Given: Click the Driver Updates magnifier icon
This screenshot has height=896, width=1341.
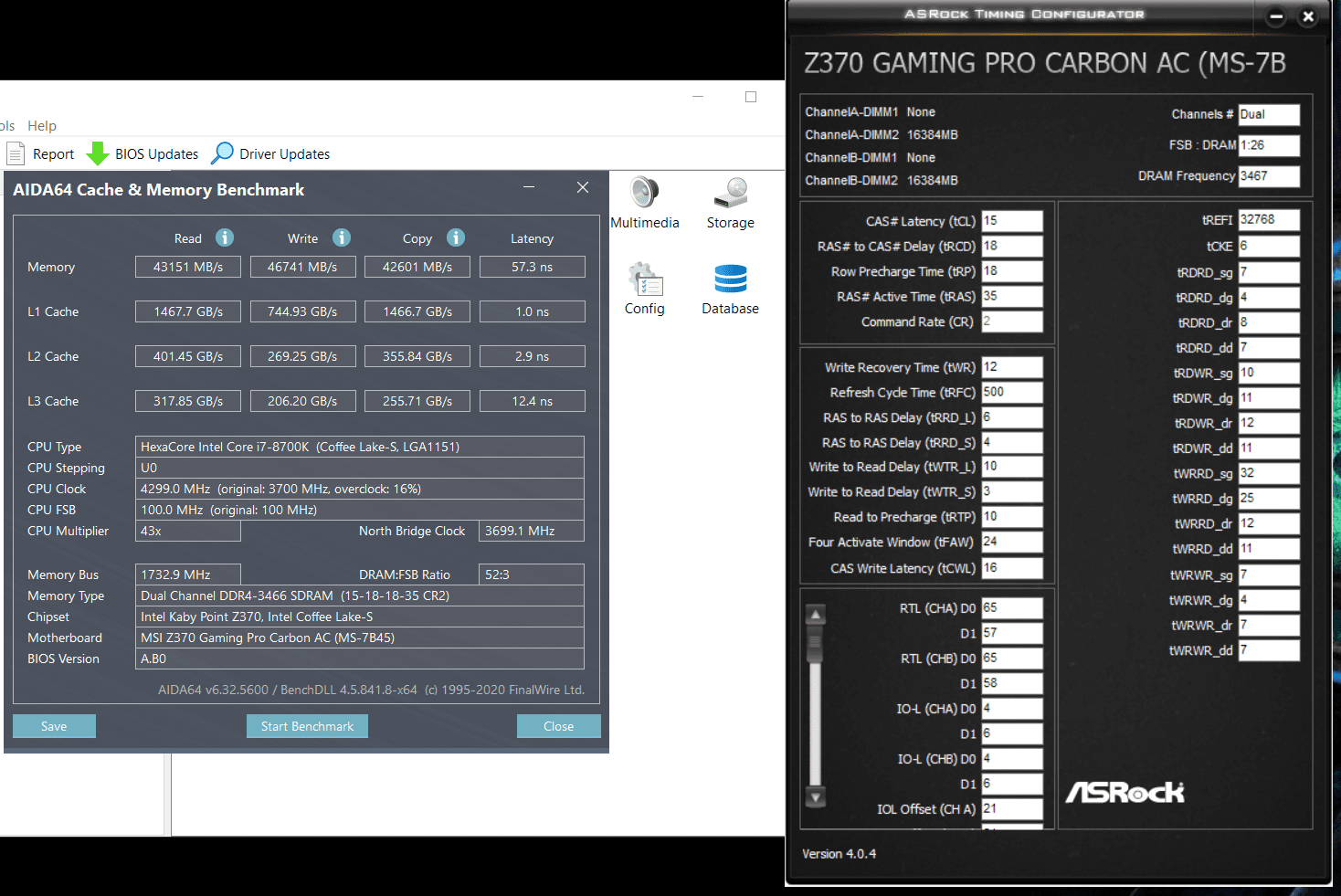Looking at the screenshot, I should point(222,153).
